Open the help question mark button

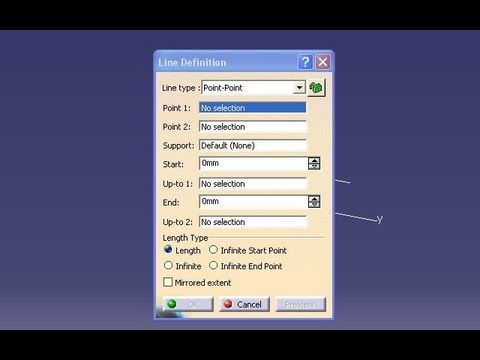[305, 62]
